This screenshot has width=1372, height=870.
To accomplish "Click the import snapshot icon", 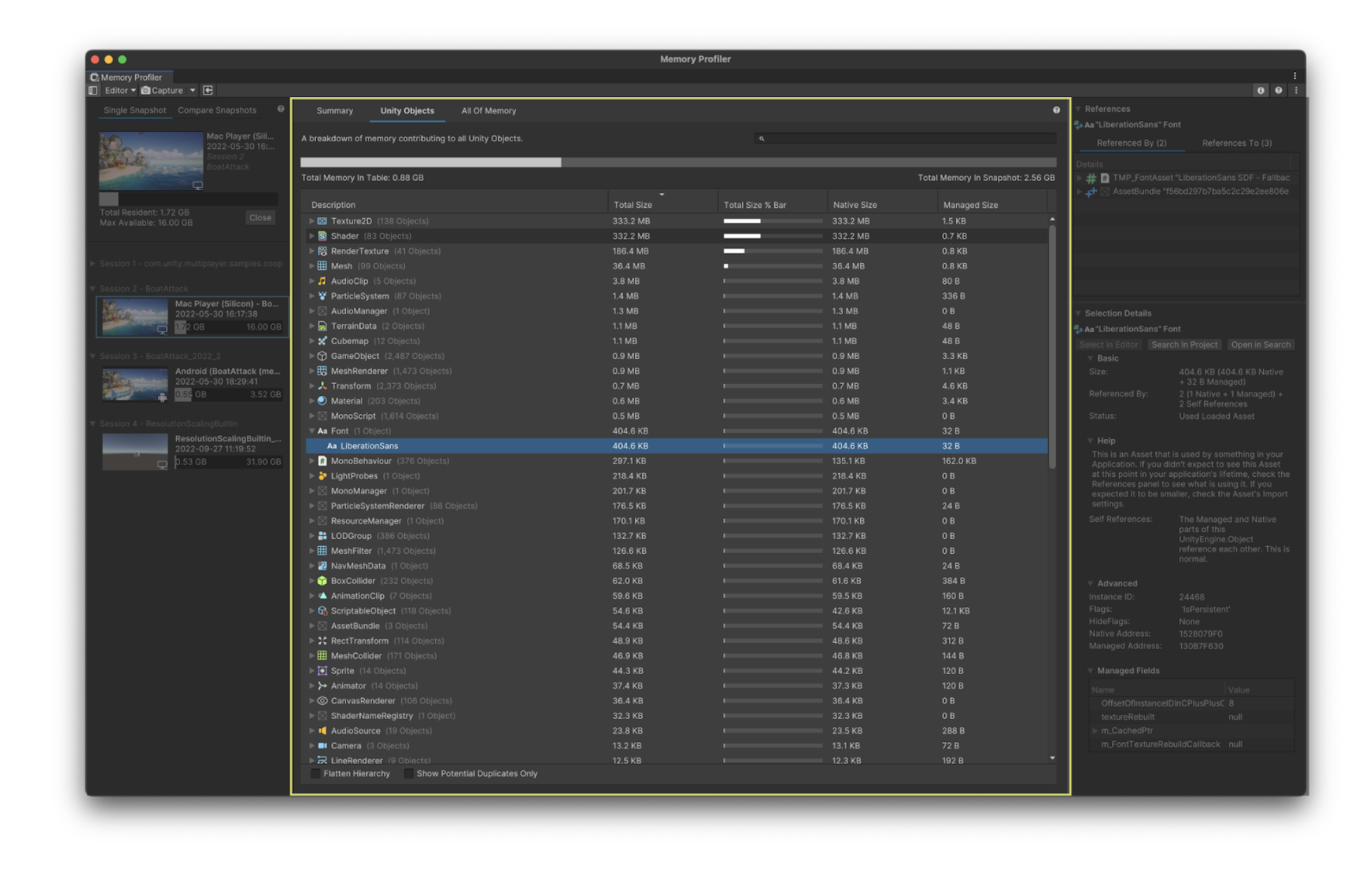I will click(x=208, y=90).
